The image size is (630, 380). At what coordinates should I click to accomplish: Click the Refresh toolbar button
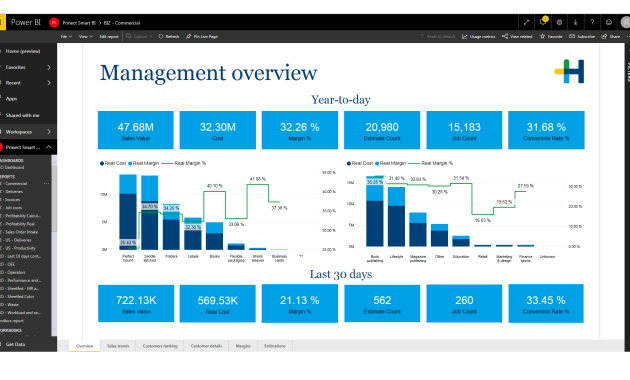[169, 37]
